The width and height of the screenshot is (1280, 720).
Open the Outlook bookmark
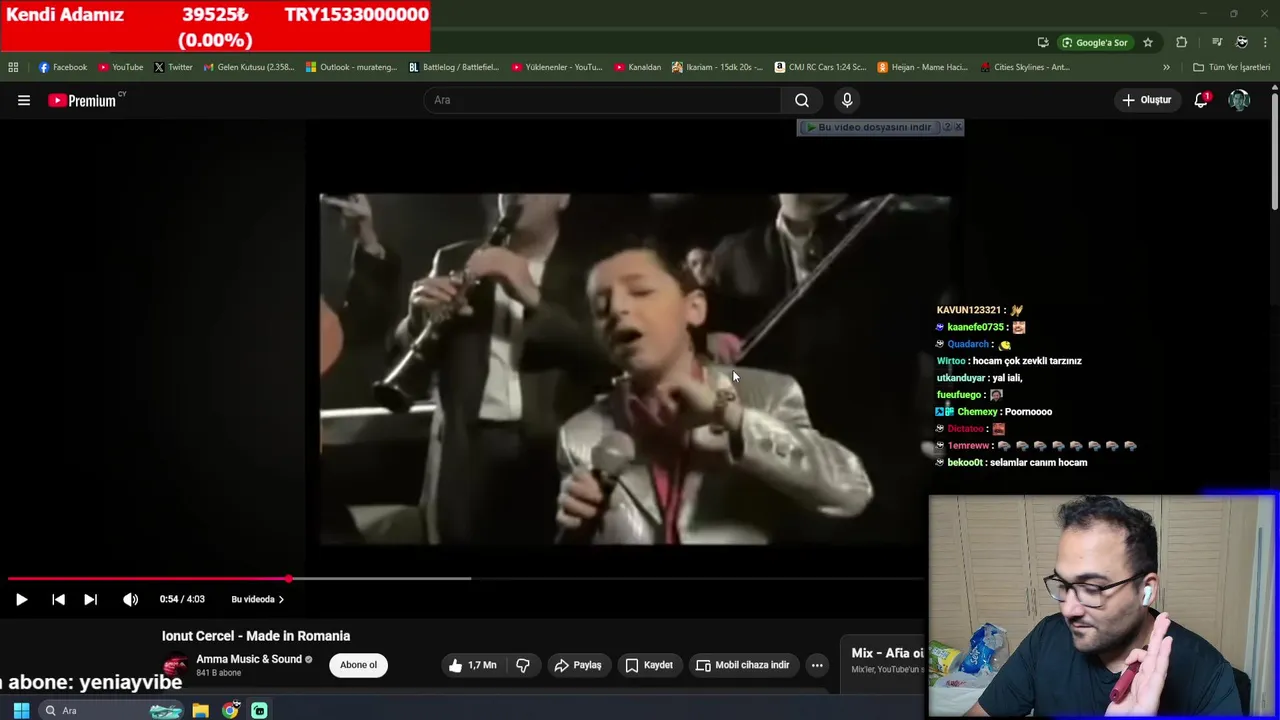352,67
